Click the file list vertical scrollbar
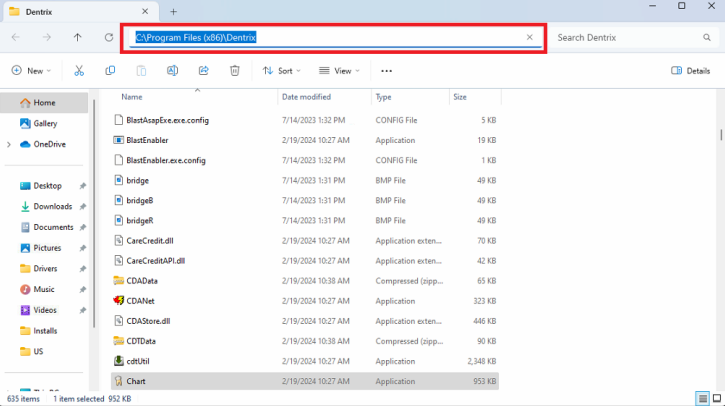The height and width of the screenshot is (406, 725). pos(721,135)
